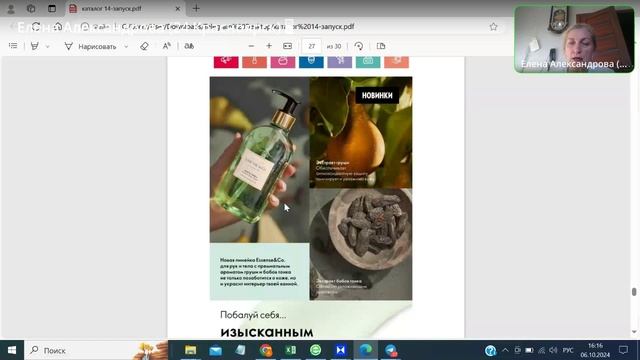Click the Побалуй себя... heading text
Image resolution: width=640 pixels, height=360 pixels.
[x=253, y=315]
